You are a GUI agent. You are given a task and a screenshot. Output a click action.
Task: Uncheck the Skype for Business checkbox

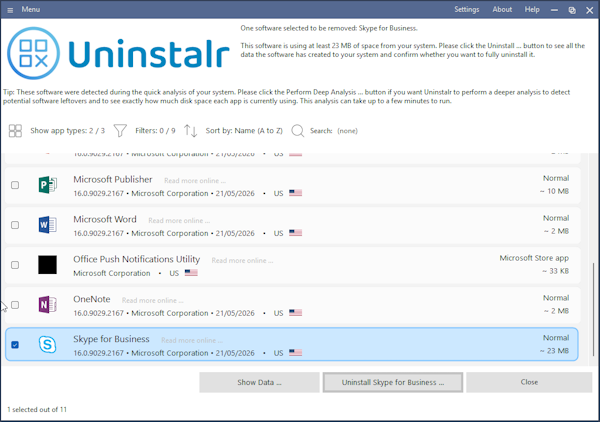coord(15,345)
